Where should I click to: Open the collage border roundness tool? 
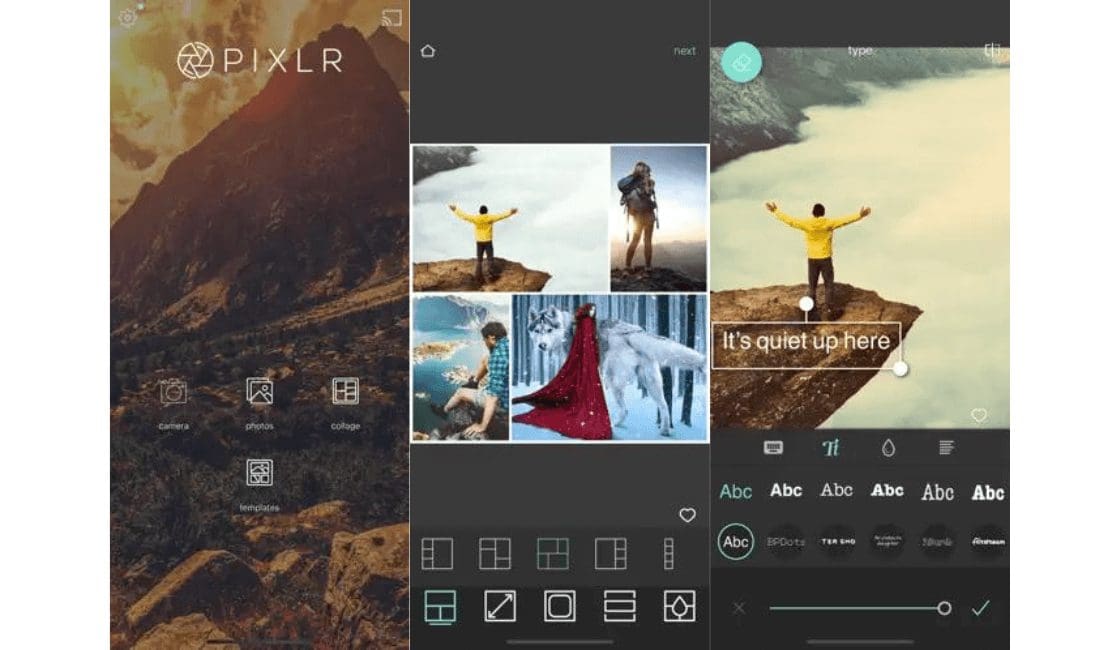(559, 606)
